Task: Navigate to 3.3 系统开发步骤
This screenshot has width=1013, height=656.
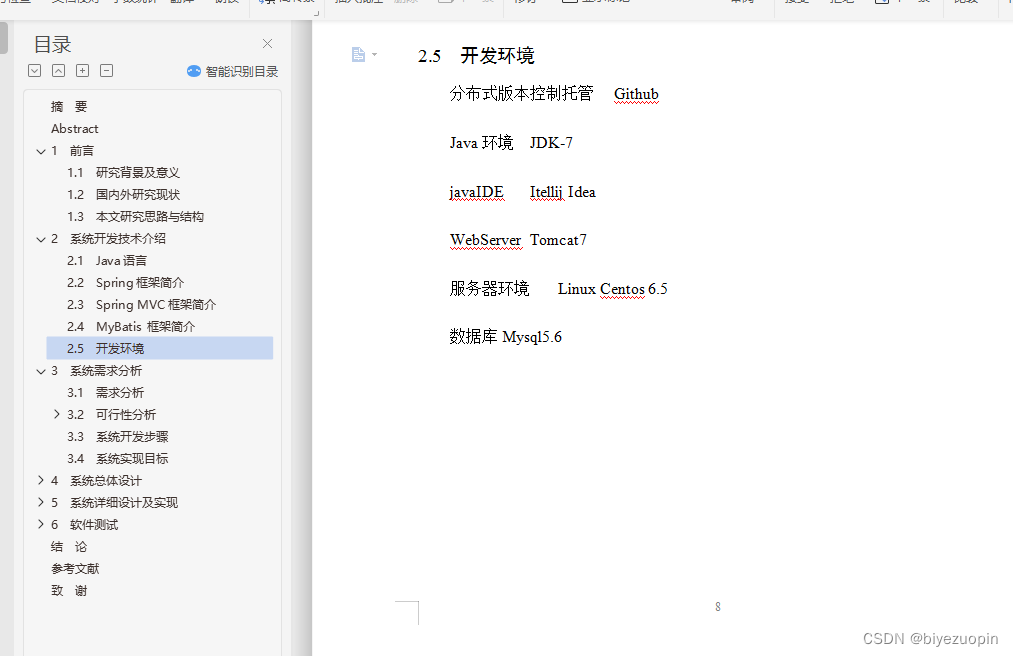Action: 118,436
